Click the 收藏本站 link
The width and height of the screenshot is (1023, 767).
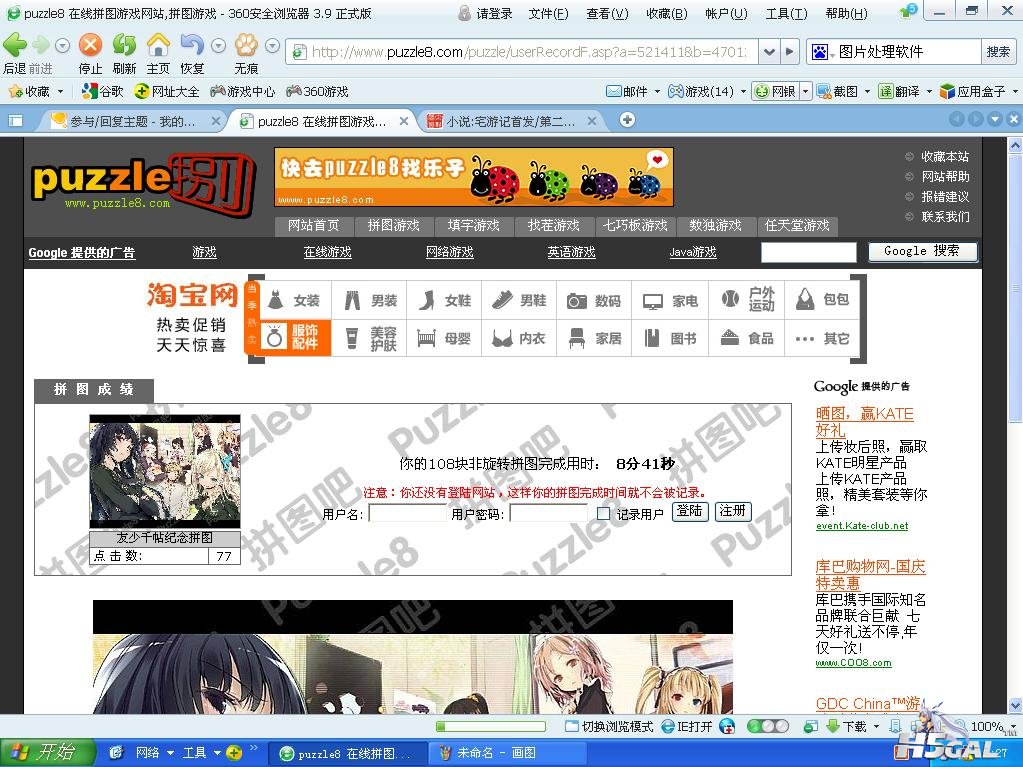coord(945,157)
